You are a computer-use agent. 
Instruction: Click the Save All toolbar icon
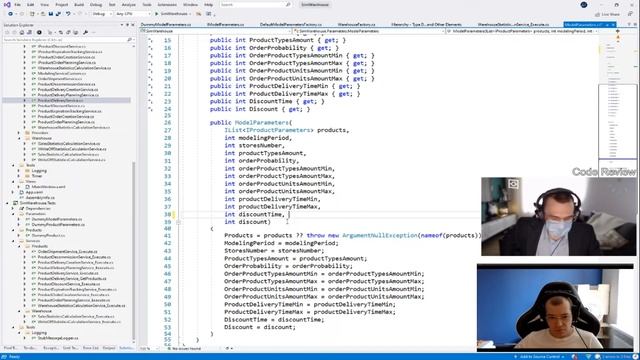(58, 14)
